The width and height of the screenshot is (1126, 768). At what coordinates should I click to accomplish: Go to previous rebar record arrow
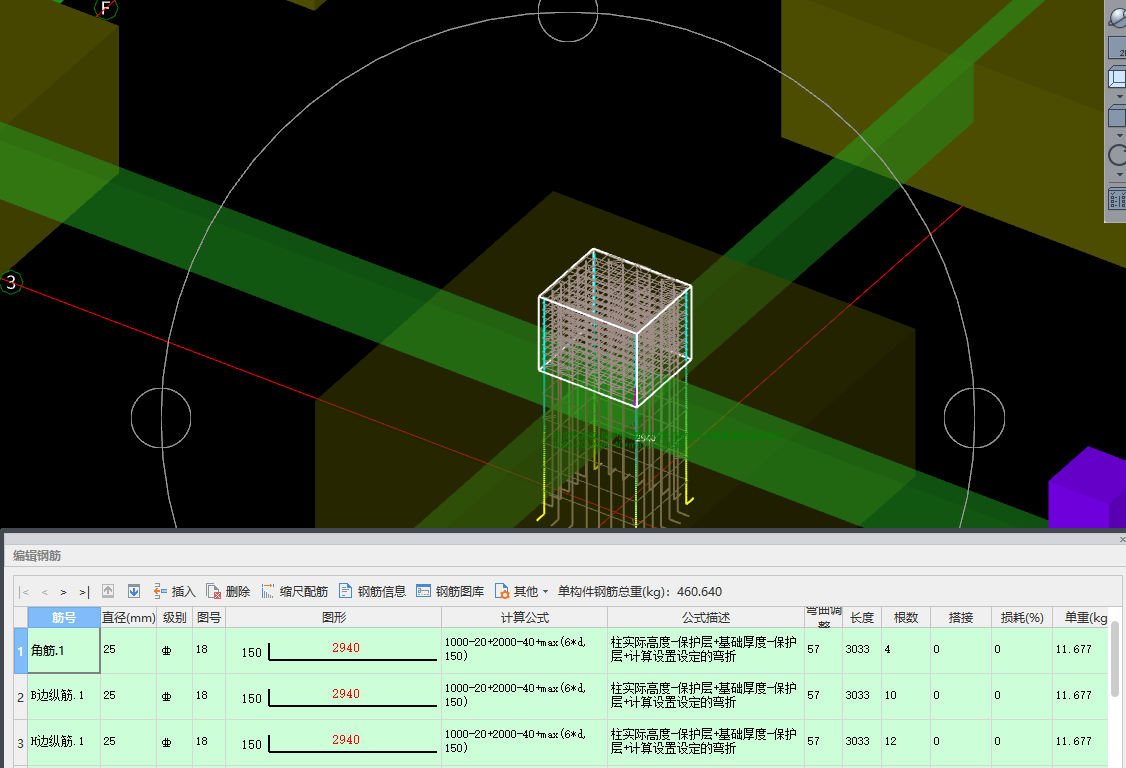point(45,593)
